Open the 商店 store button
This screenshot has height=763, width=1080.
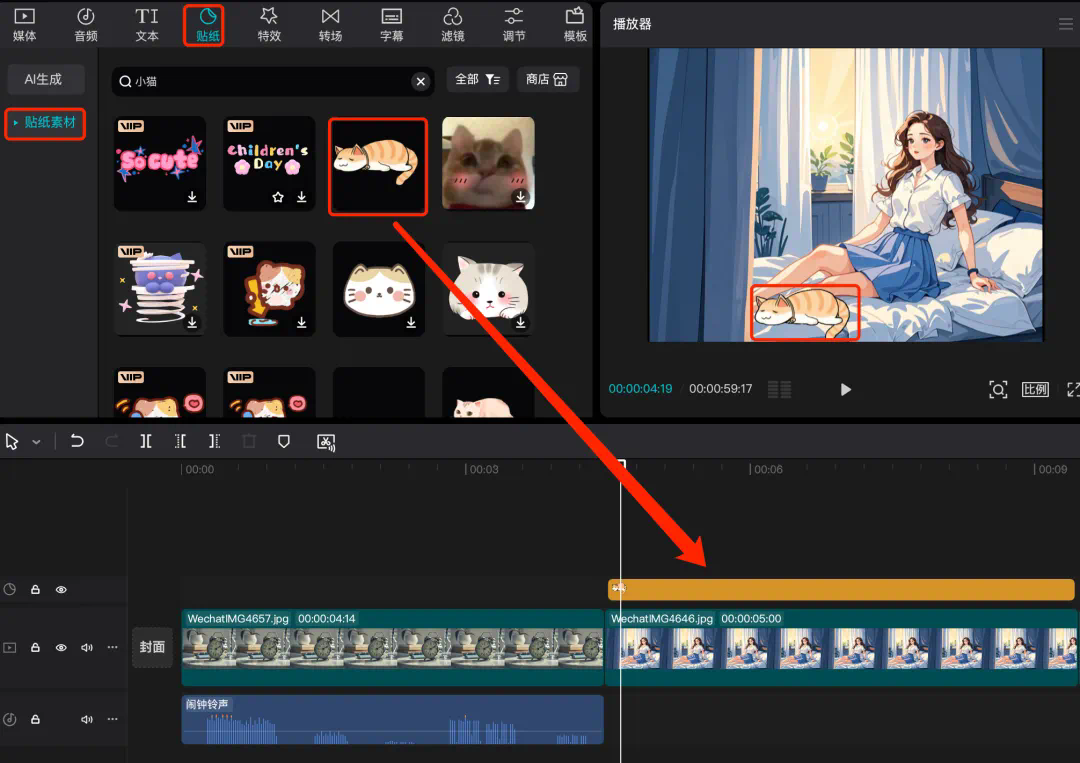pos(547,80)
